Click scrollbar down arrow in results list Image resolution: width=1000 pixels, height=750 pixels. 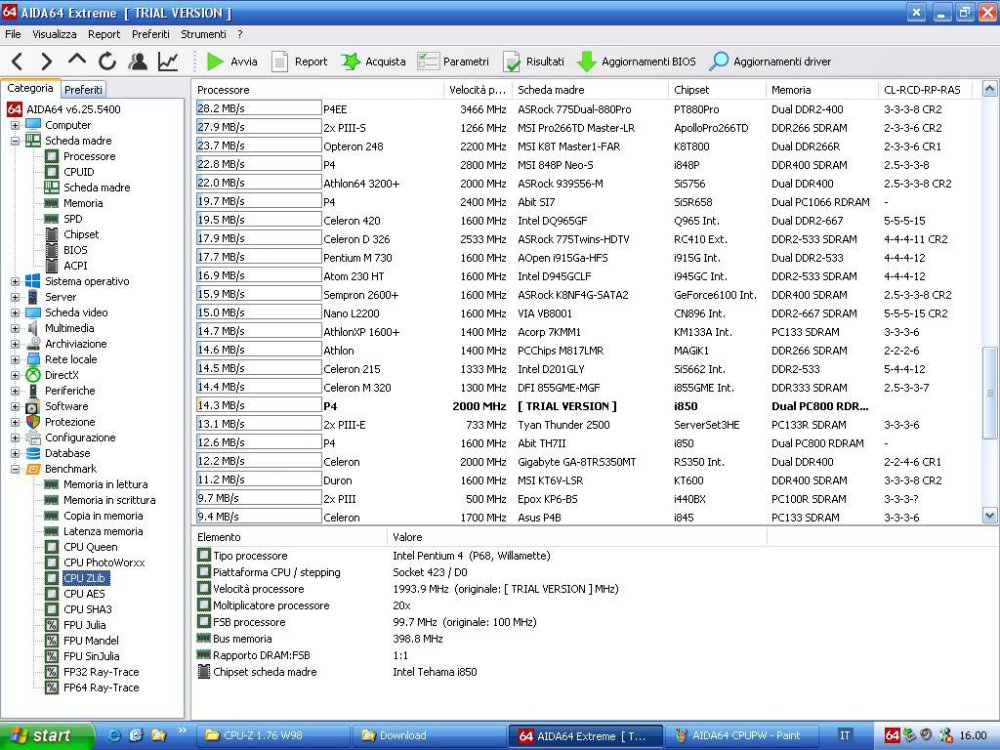coord(990,516)
